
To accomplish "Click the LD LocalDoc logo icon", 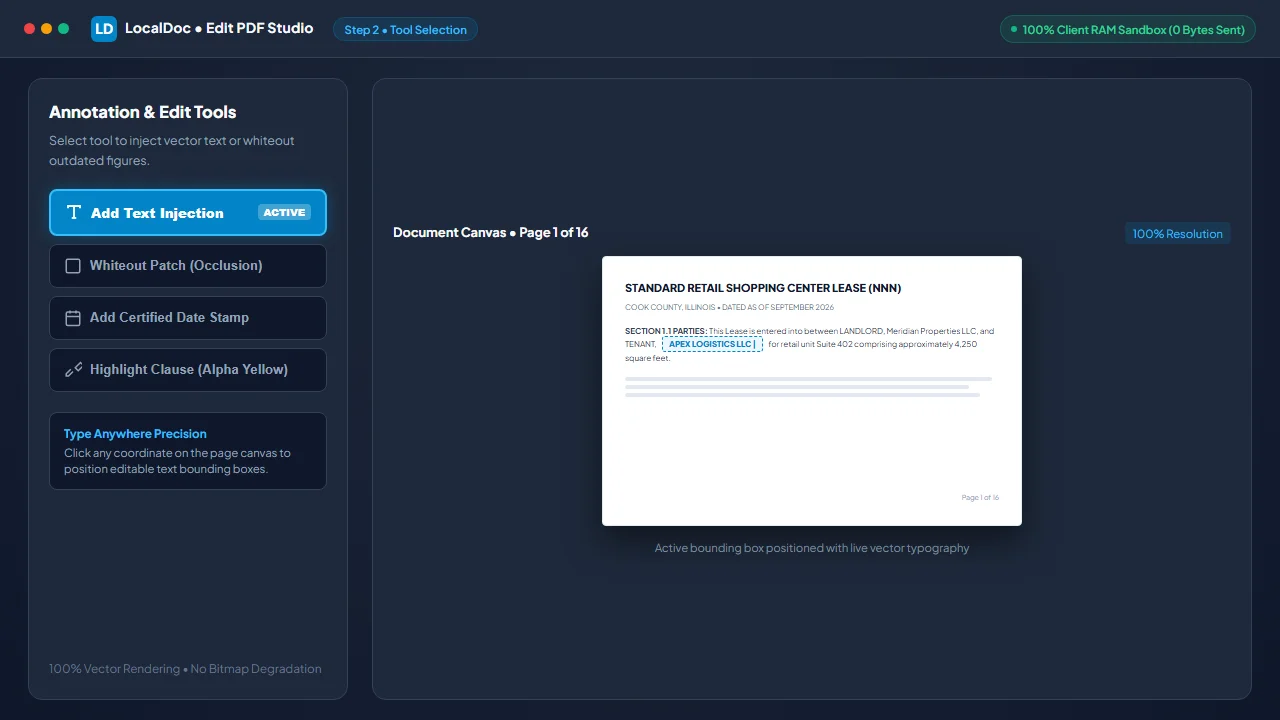I will pos(104,29).
